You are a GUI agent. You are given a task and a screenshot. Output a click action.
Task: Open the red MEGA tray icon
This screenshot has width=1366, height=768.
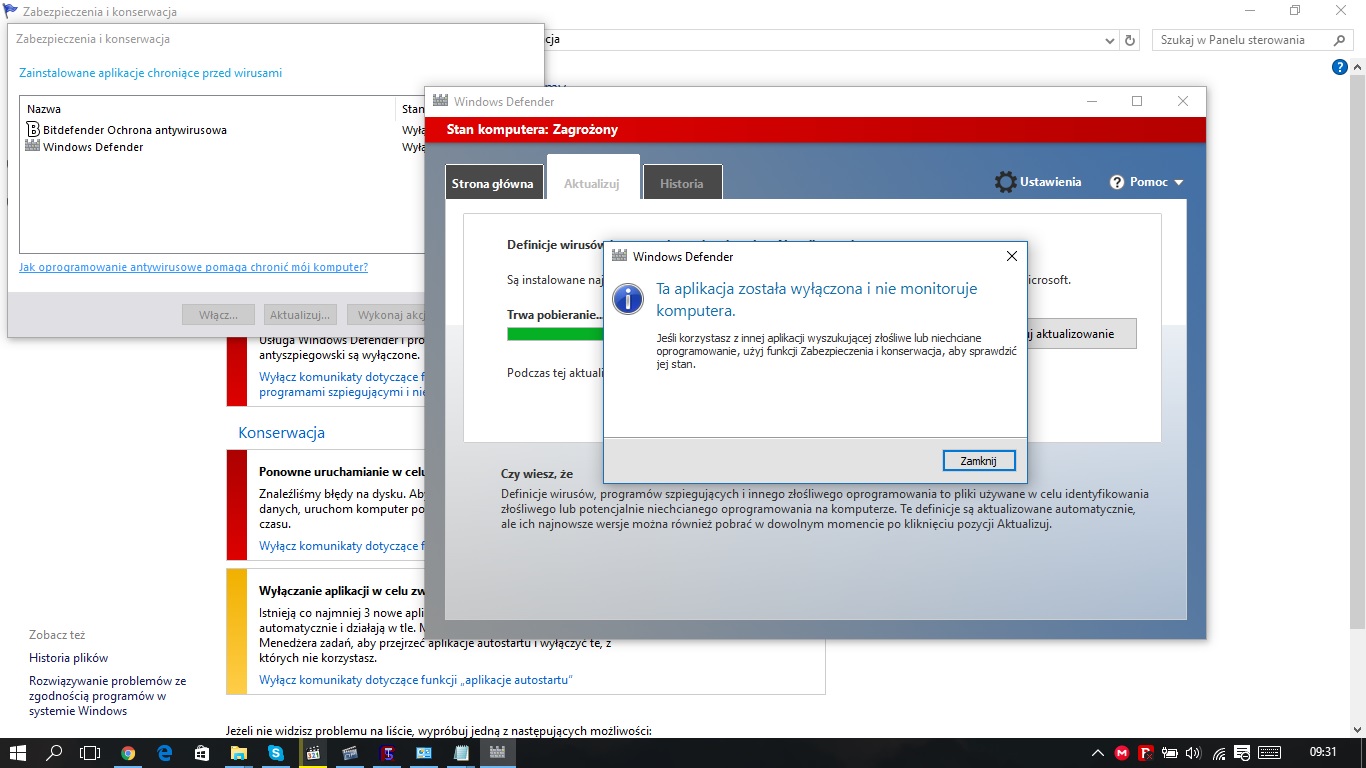[x=1123, y=753]
